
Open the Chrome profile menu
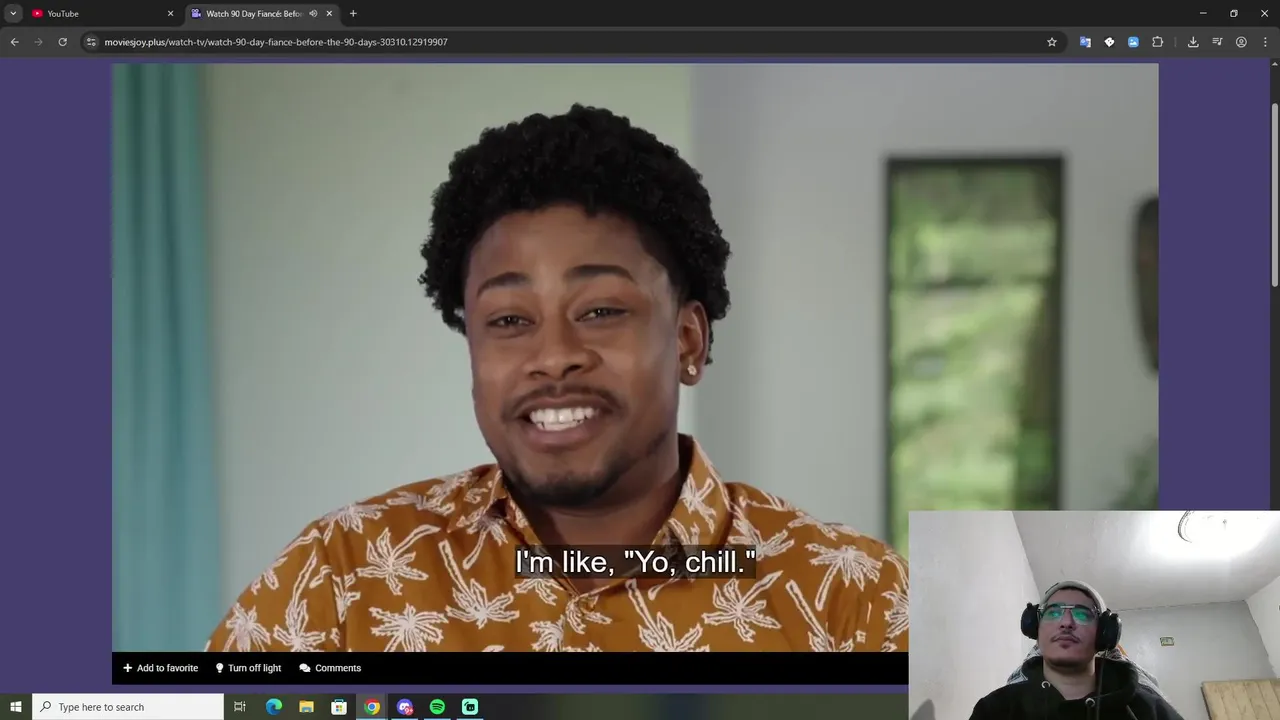coord(1241,42)
